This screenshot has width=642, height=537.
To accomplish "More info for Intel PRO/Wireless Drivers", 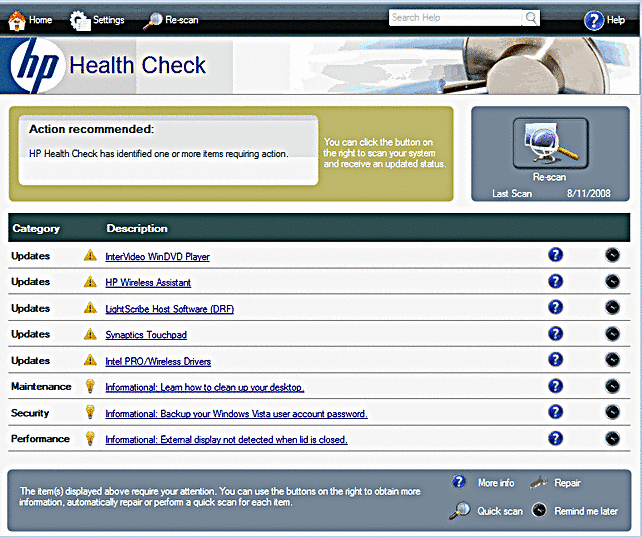I will point(555,360).
